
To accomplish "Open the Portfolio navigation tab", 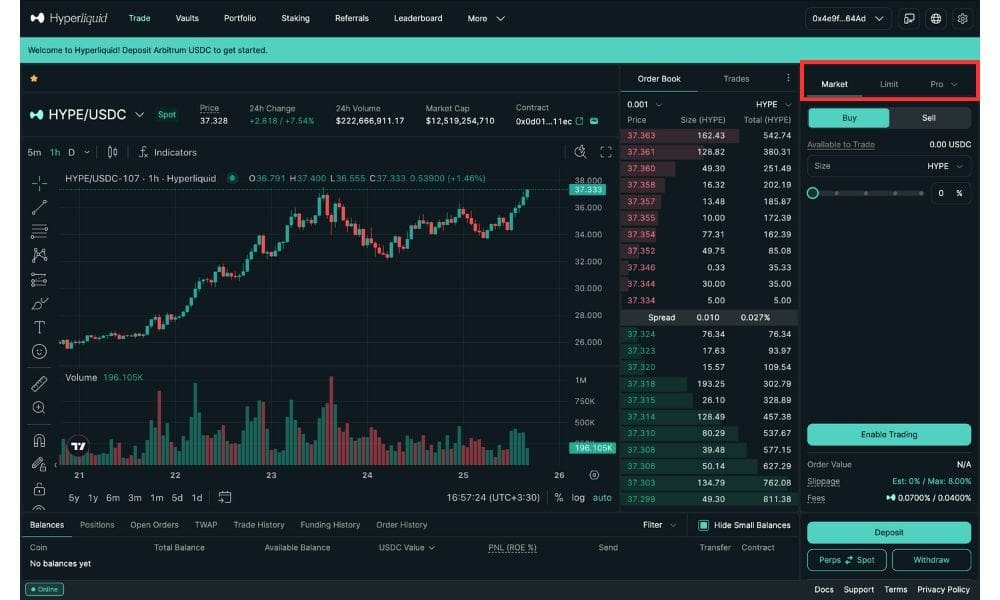I will (240, 18).
